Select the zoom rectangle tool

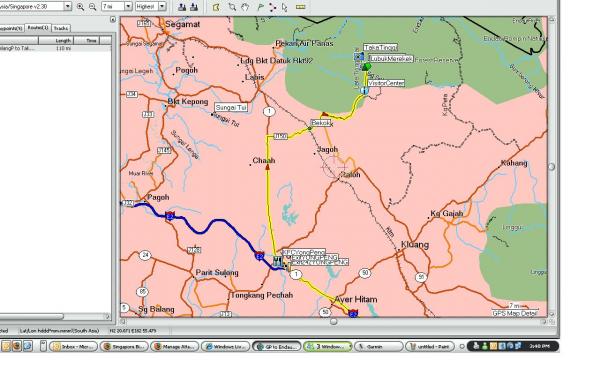click(232, 7)
